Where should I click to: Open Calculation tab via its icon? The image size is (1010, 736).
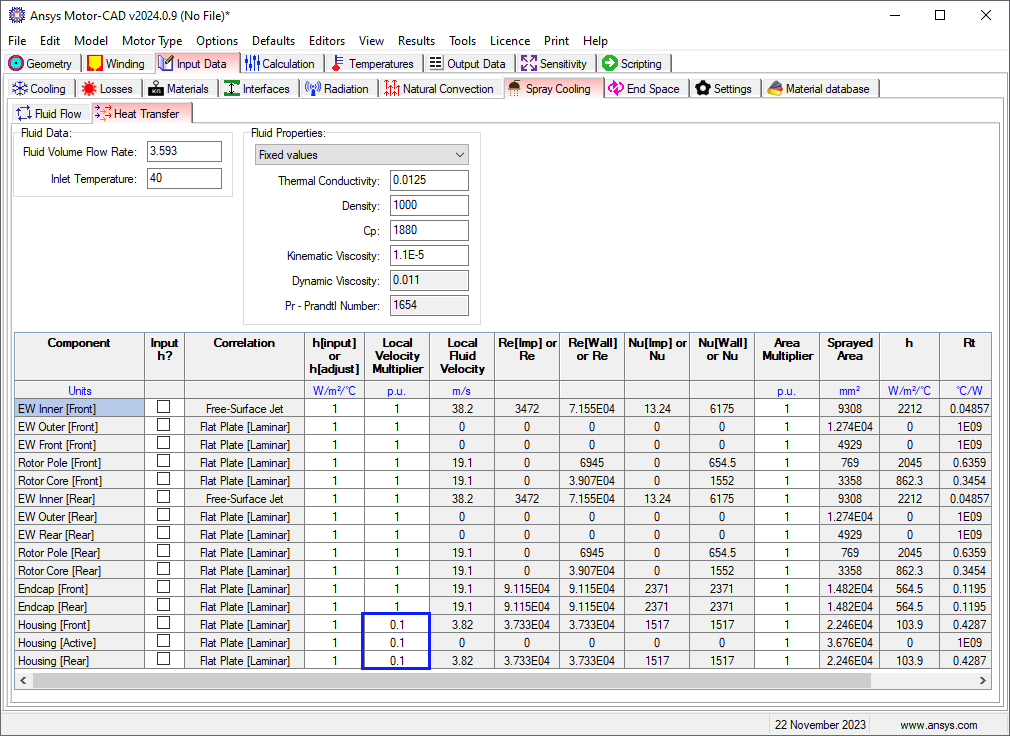(x=252, y=64)
